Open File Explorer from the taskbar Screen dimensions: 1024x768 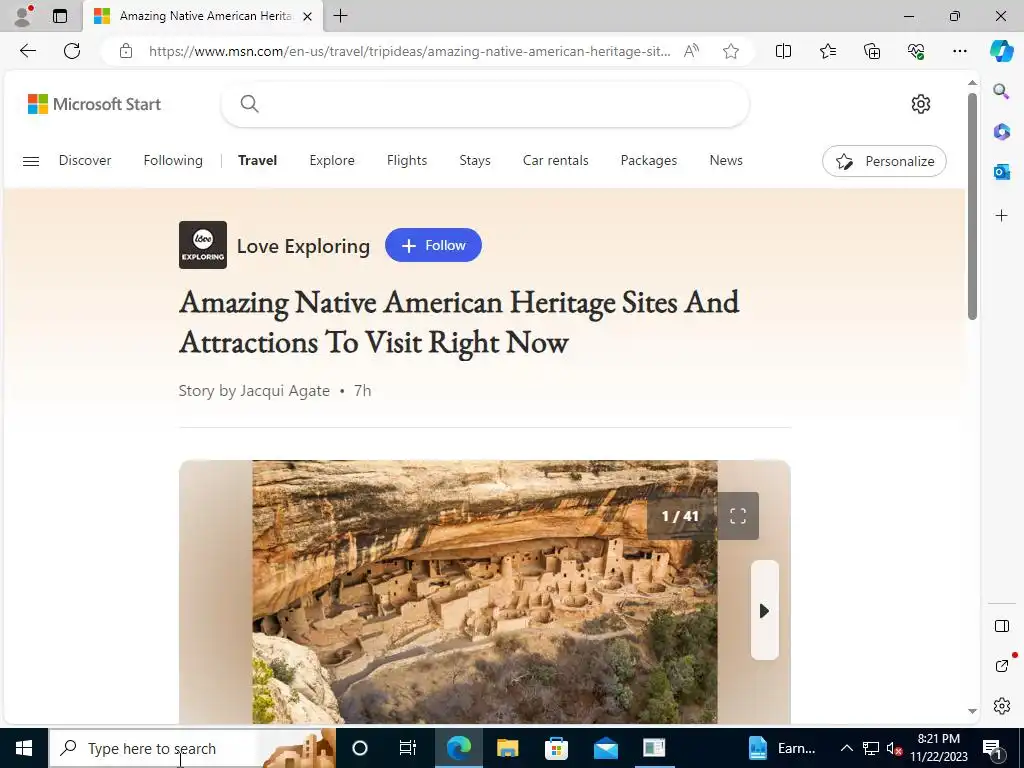507,748
